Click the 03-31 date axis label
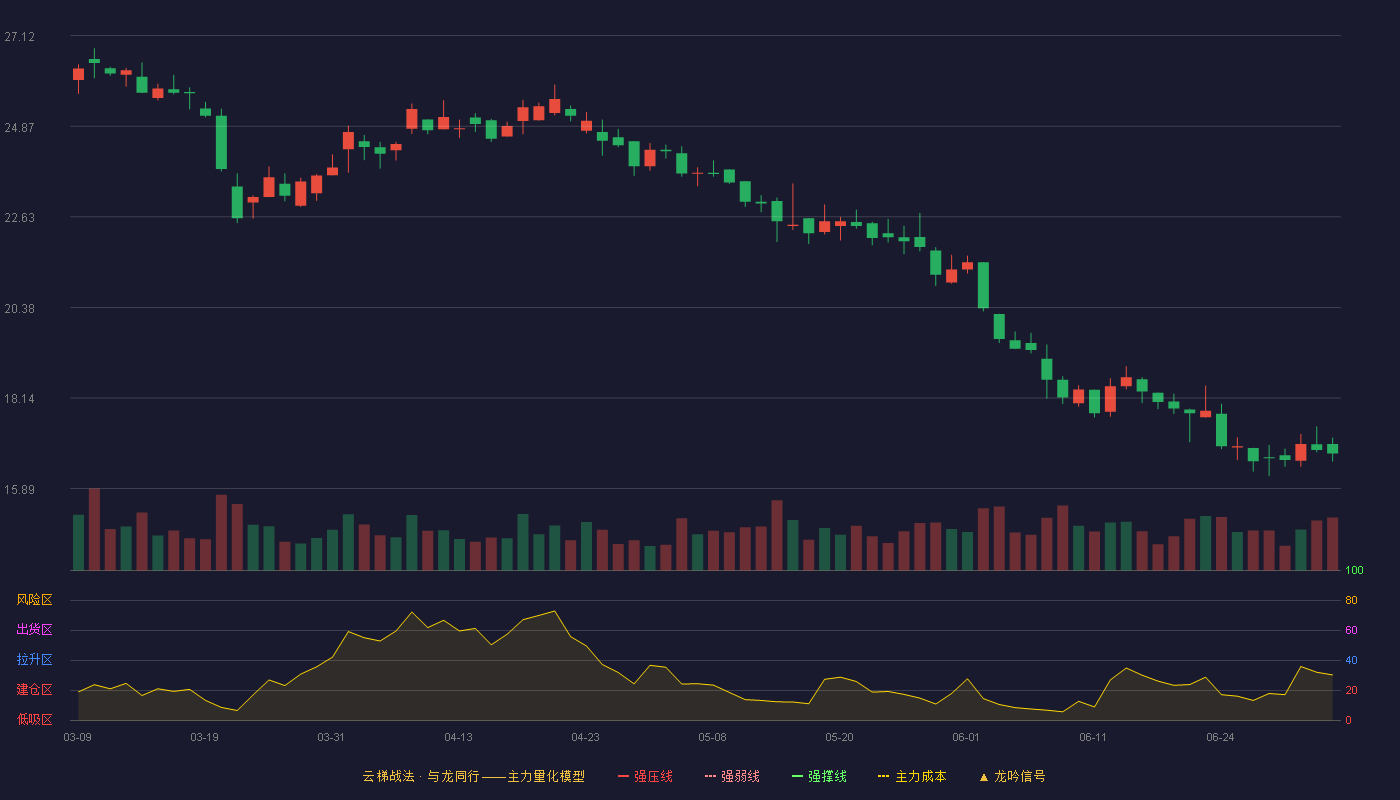This screenshot has width=1400, height=800. pyautogui.click(x=331, y=737)
